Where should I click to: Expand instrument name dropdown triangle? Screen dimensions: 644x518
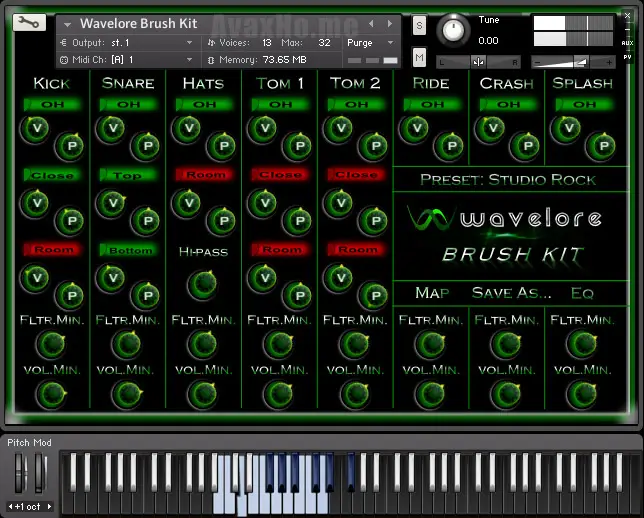click(x=67, y=25)
